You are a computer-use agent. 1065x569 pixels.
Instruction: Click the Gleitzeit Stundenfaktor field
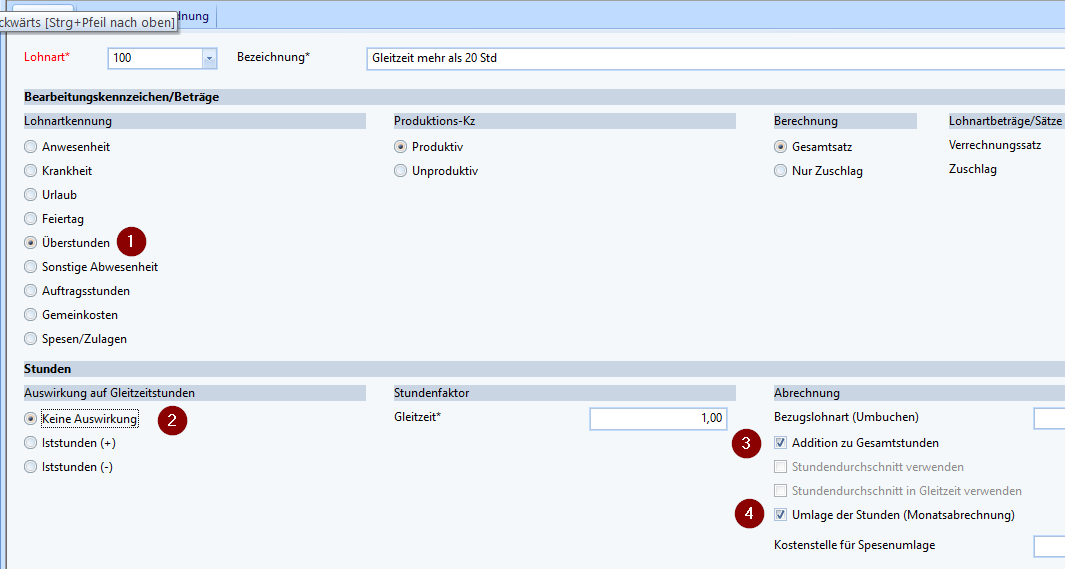coord(658,419)
